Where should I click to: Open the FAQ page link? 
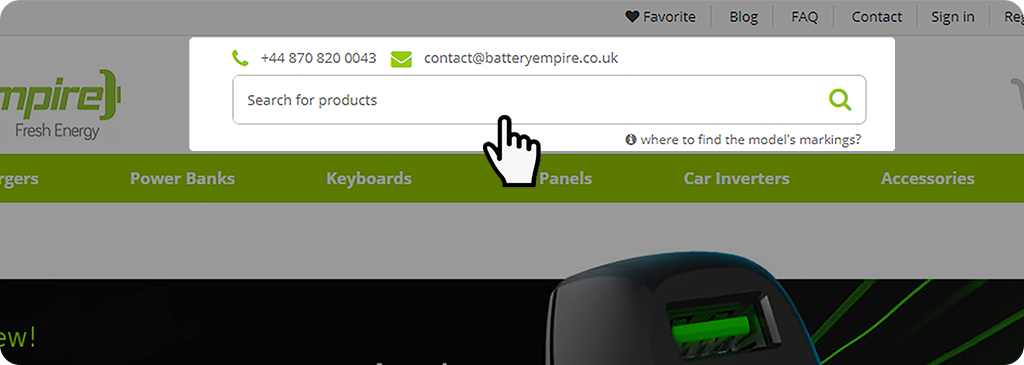[x=805, y=17]
